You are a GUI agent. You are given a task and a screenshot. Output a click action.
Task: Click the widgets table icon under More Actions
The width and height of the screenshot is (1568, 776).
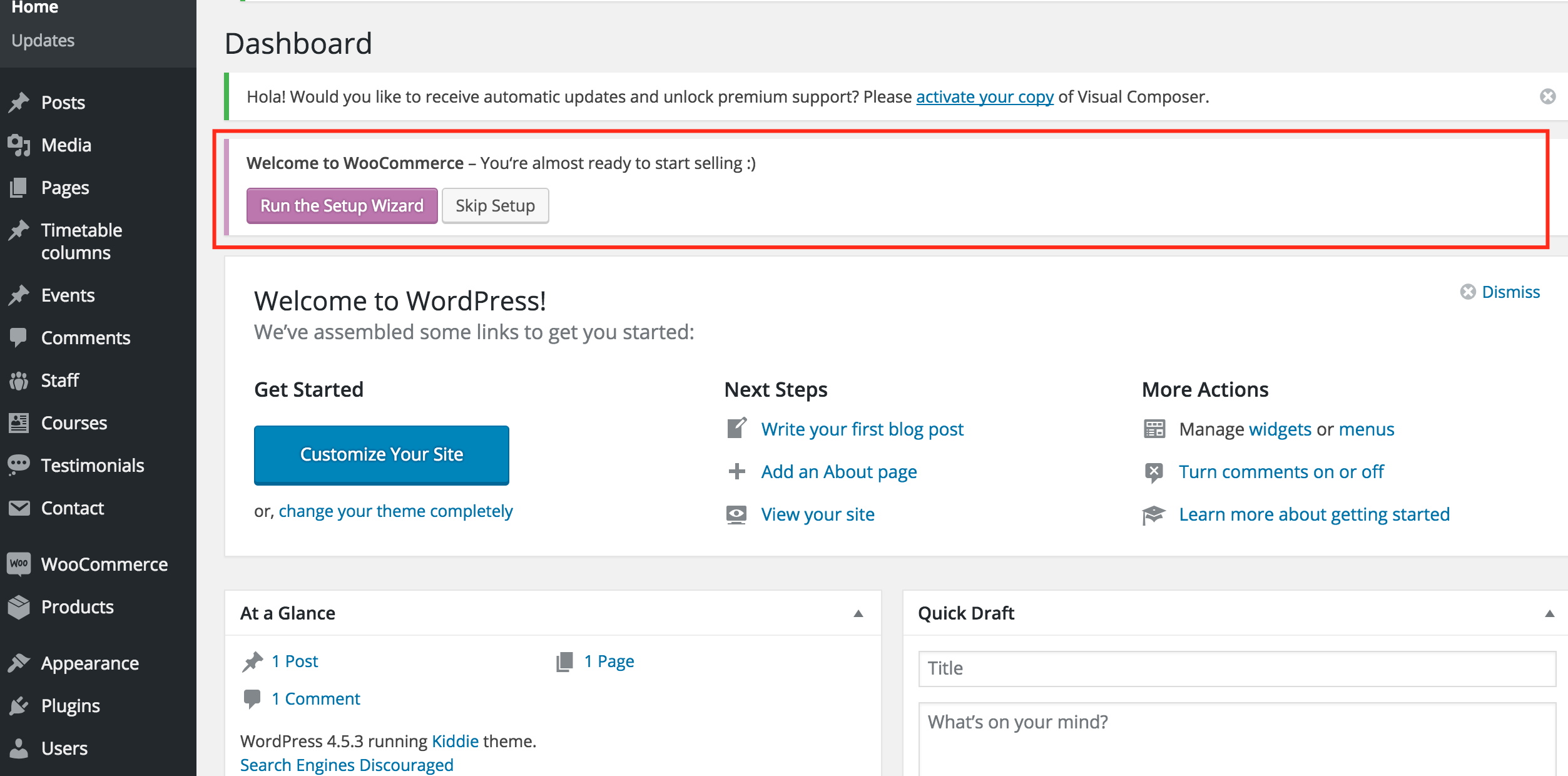pyautogui.click(x=1154, y=429)
